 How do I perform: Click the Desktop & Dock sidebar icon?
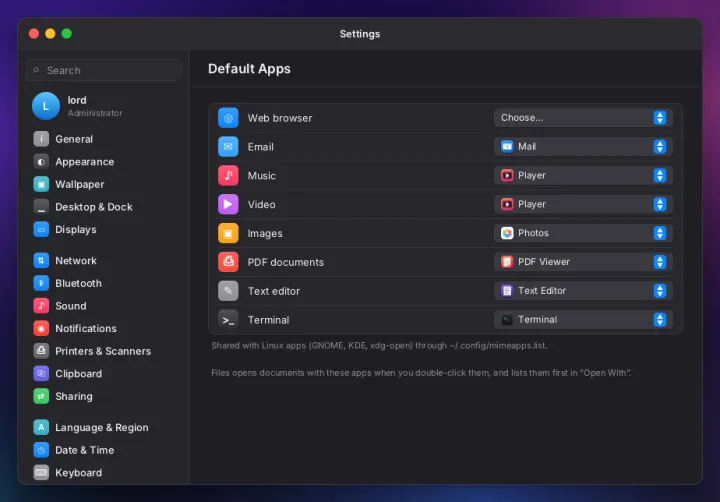click(41, 207)
